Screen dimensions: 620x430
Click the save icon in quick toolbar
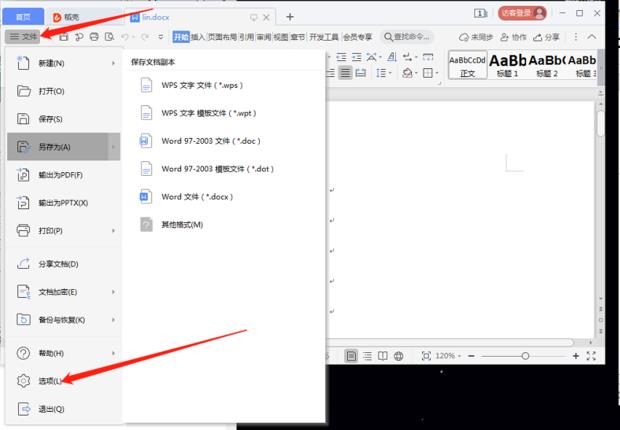tap(64, 37)
